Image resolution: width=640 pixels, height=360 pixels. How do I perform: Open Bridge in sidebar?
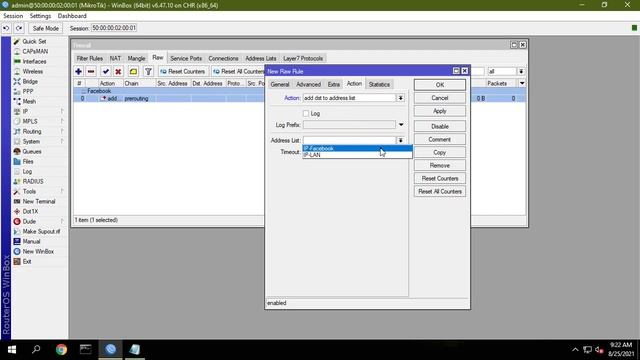[30, 81]
